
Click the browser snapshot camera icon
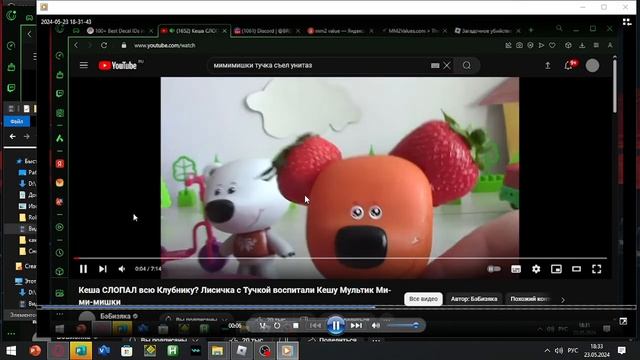pos(519,45)
